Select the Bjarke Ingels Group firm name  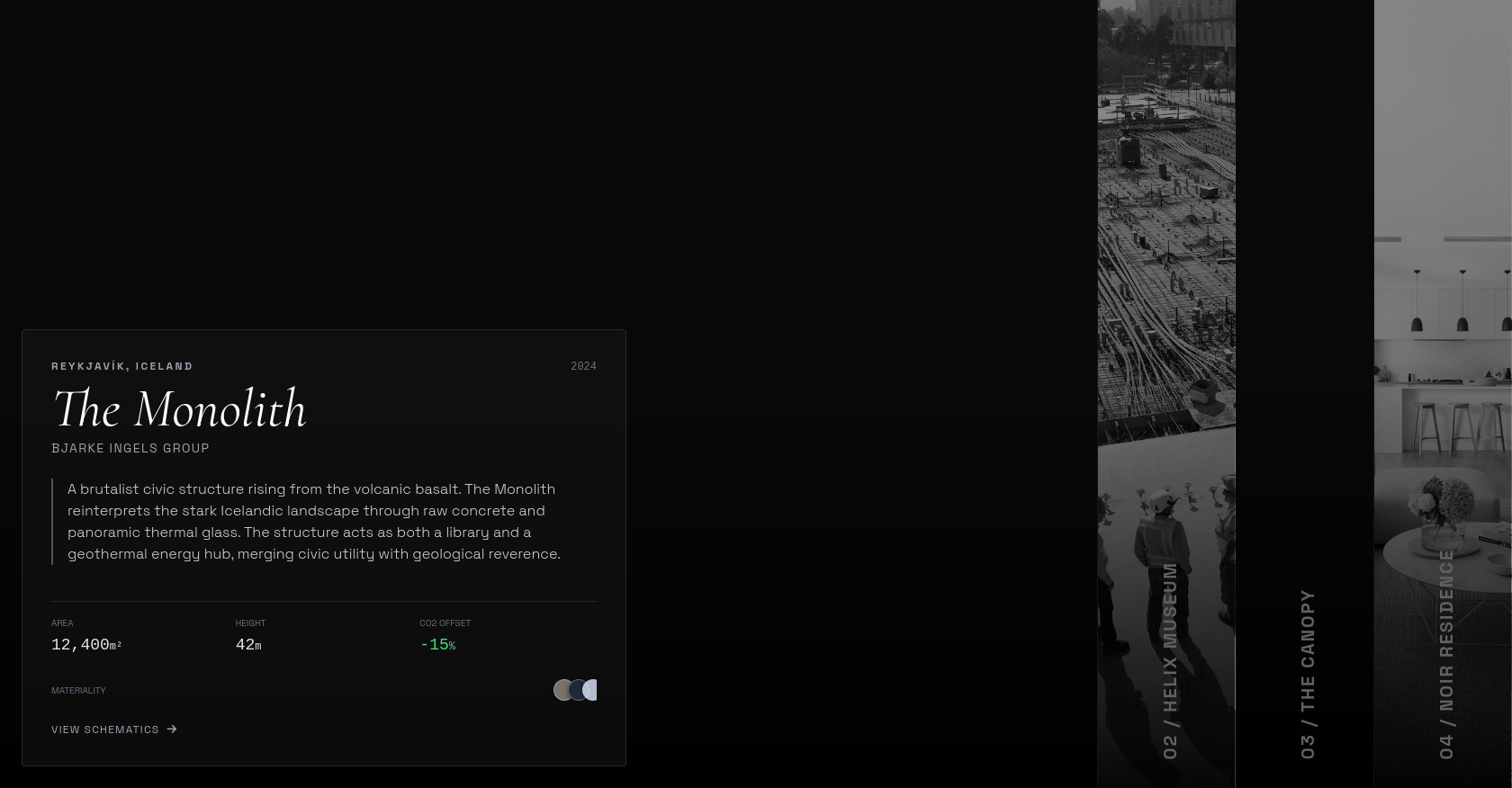click(130, 448)
